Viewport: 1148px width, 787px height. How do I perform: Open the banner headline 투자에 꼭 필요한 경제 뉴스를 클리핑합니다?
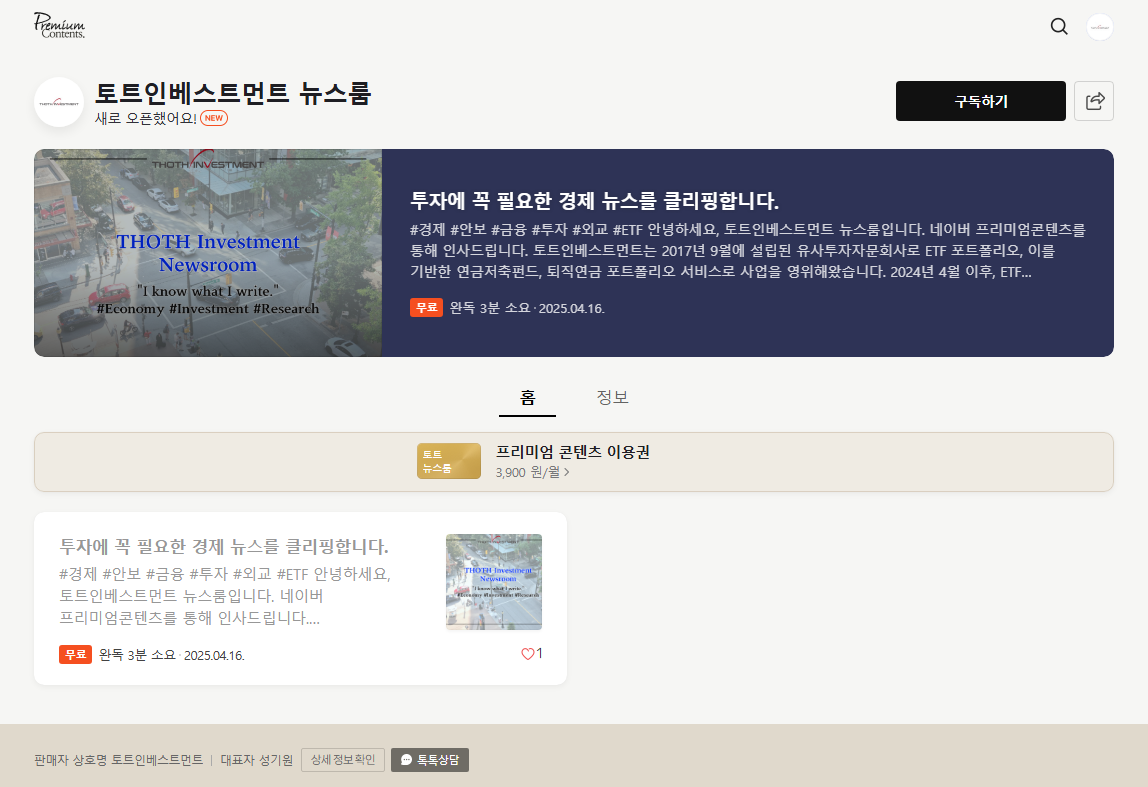pyautogui.click(x=594, y=201)
